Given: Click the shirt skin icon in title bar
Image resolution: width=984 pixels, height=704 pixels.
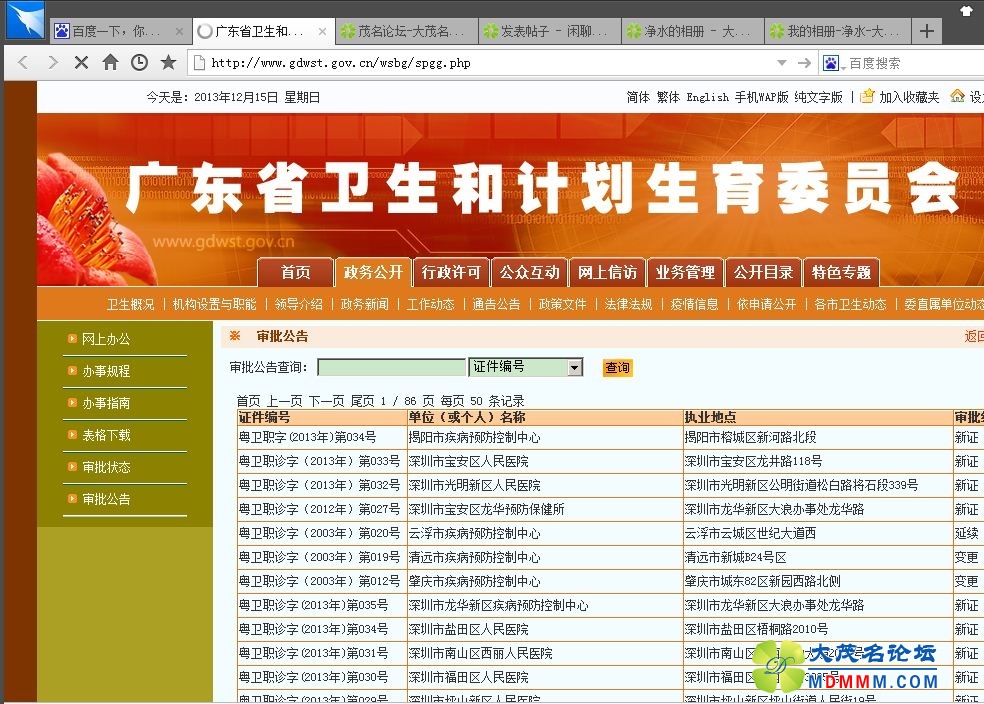Looking at the screenshot, I should pos(966,11).
